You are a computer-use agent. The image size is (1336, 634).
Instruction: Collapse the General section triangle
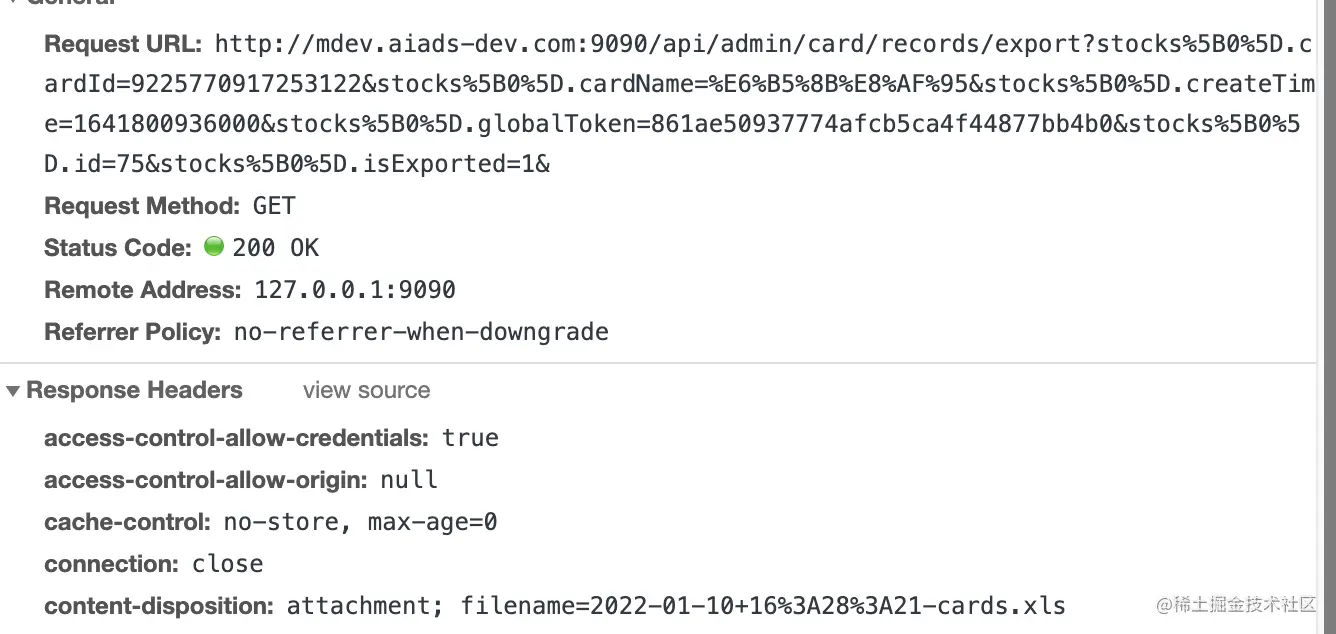[x=13, y=2]
